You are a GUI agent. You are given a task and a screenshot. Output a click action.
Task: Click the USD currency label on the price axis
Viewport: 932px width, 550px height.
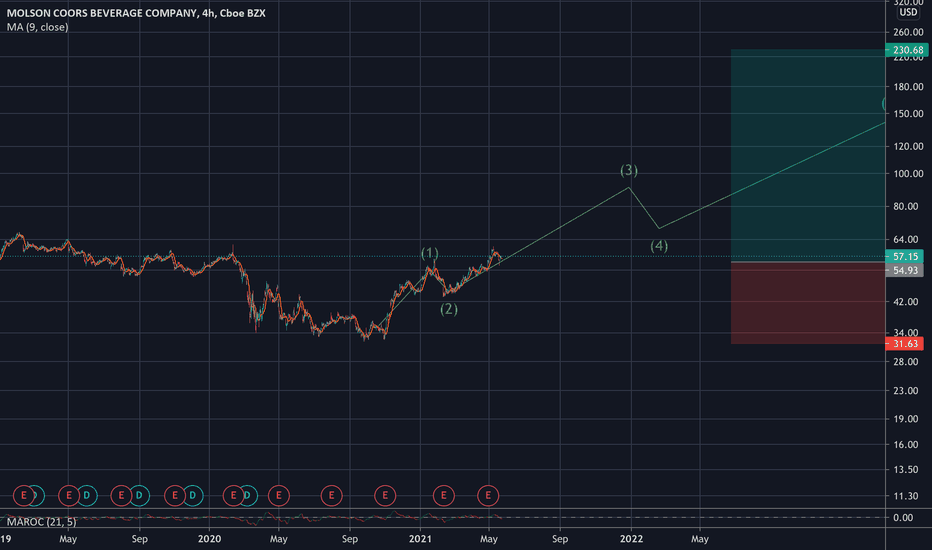click(x=908, y=12)
